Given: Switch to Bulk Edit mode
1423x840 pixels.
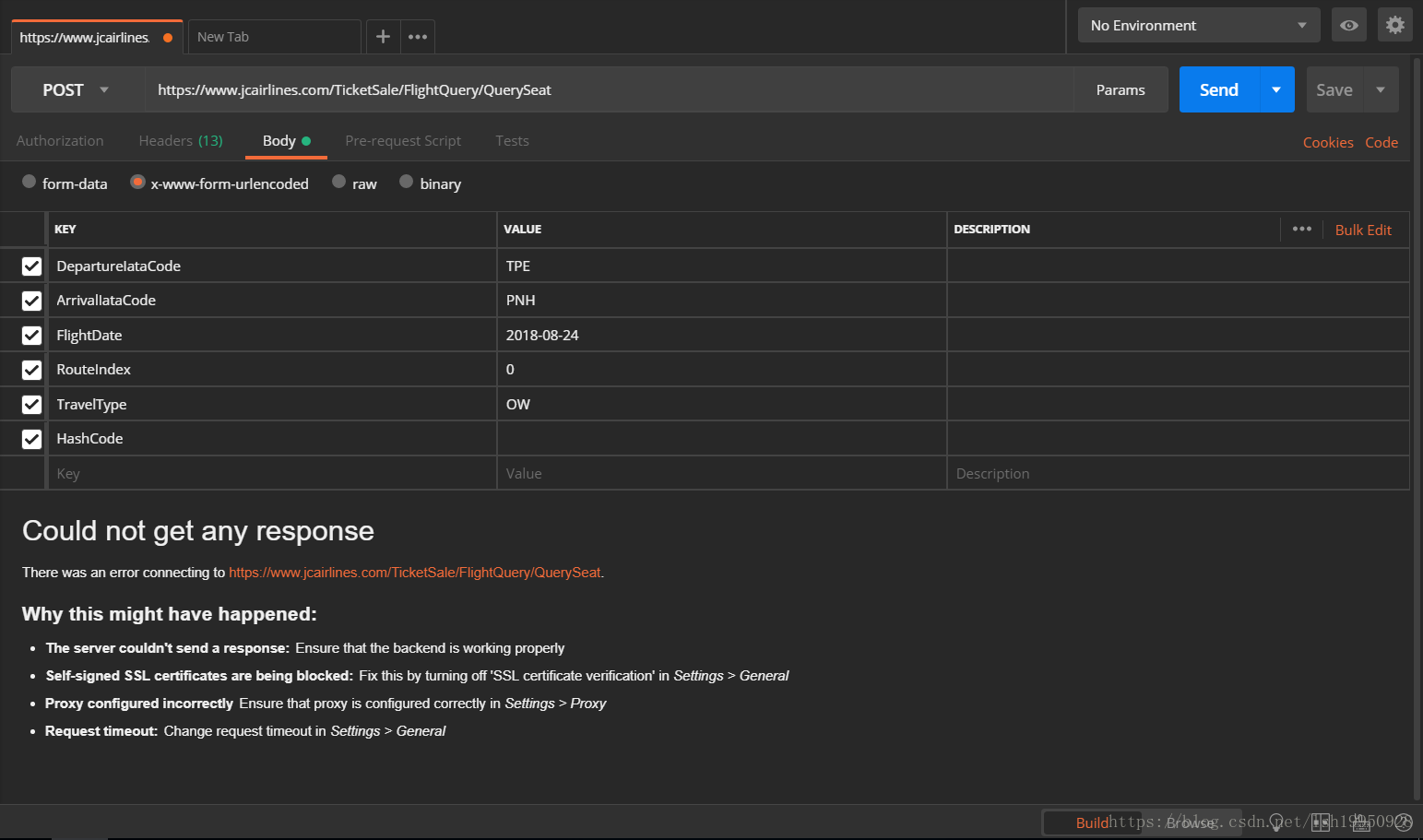Looking at the screenshot, I should (x=1363, y=230).
